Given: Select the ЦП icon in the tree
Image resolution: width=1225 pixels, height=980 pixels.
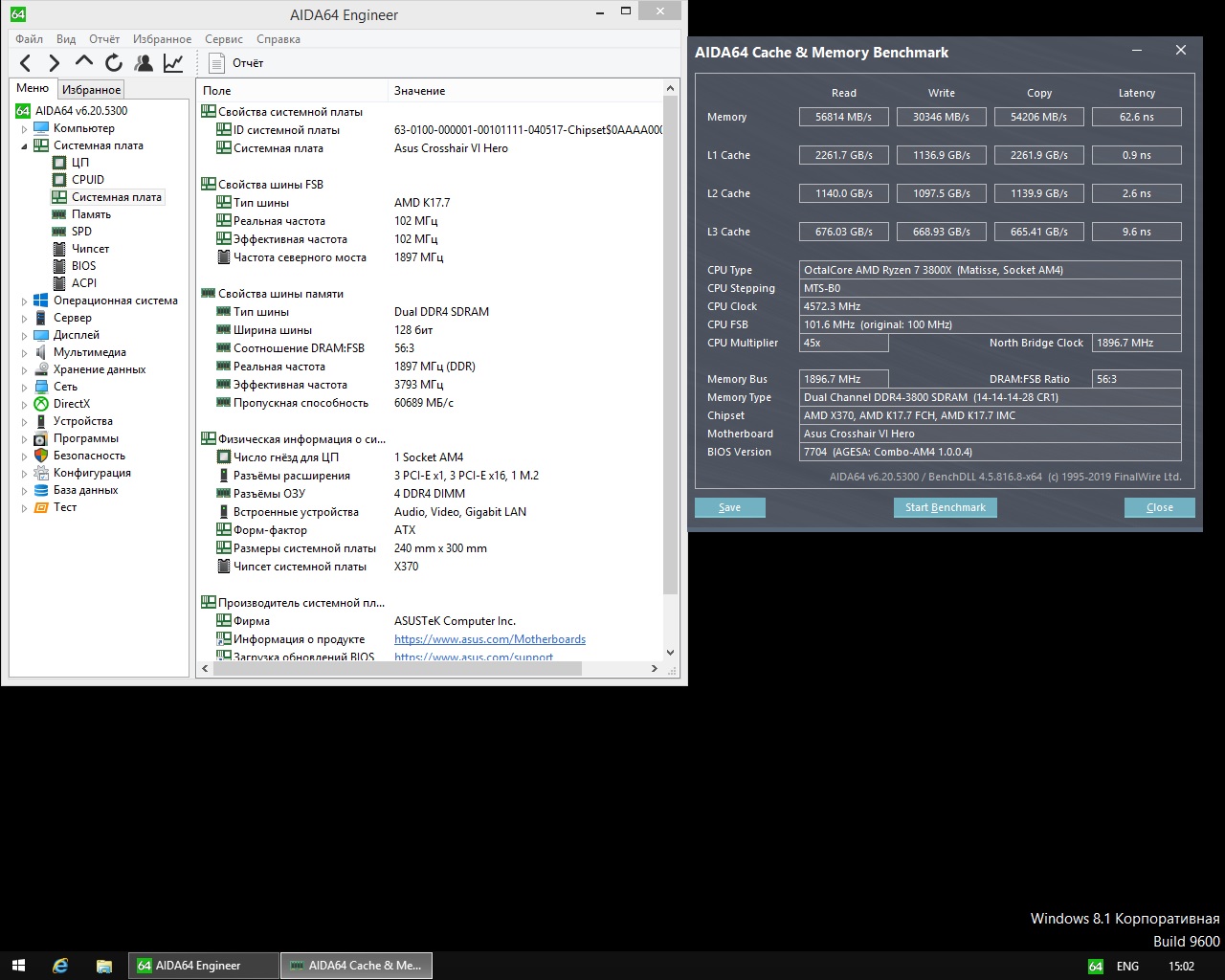Looking at the screenshot, I should (59, 163).
